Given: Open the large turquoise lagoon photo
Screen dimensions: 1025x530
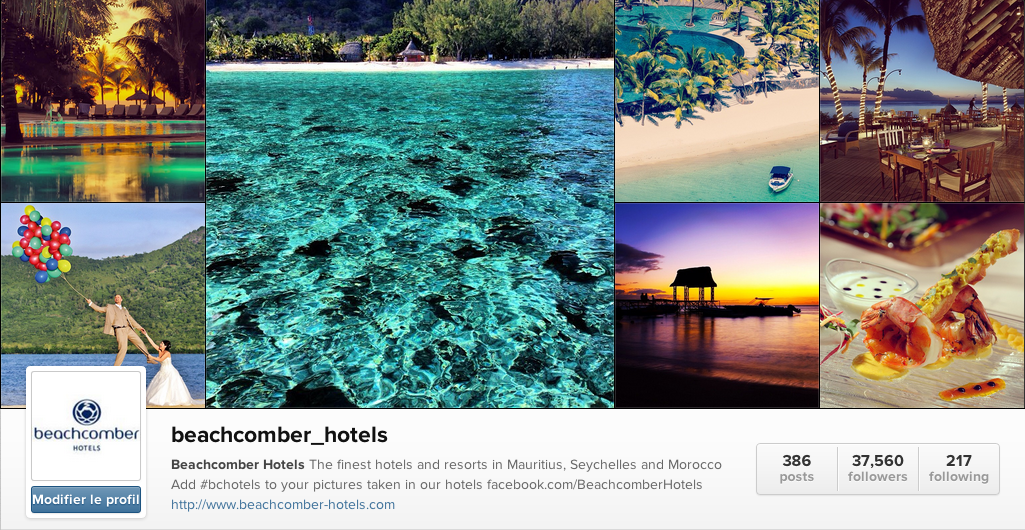Looking at the screenshot, I should (x=410, y=203).
